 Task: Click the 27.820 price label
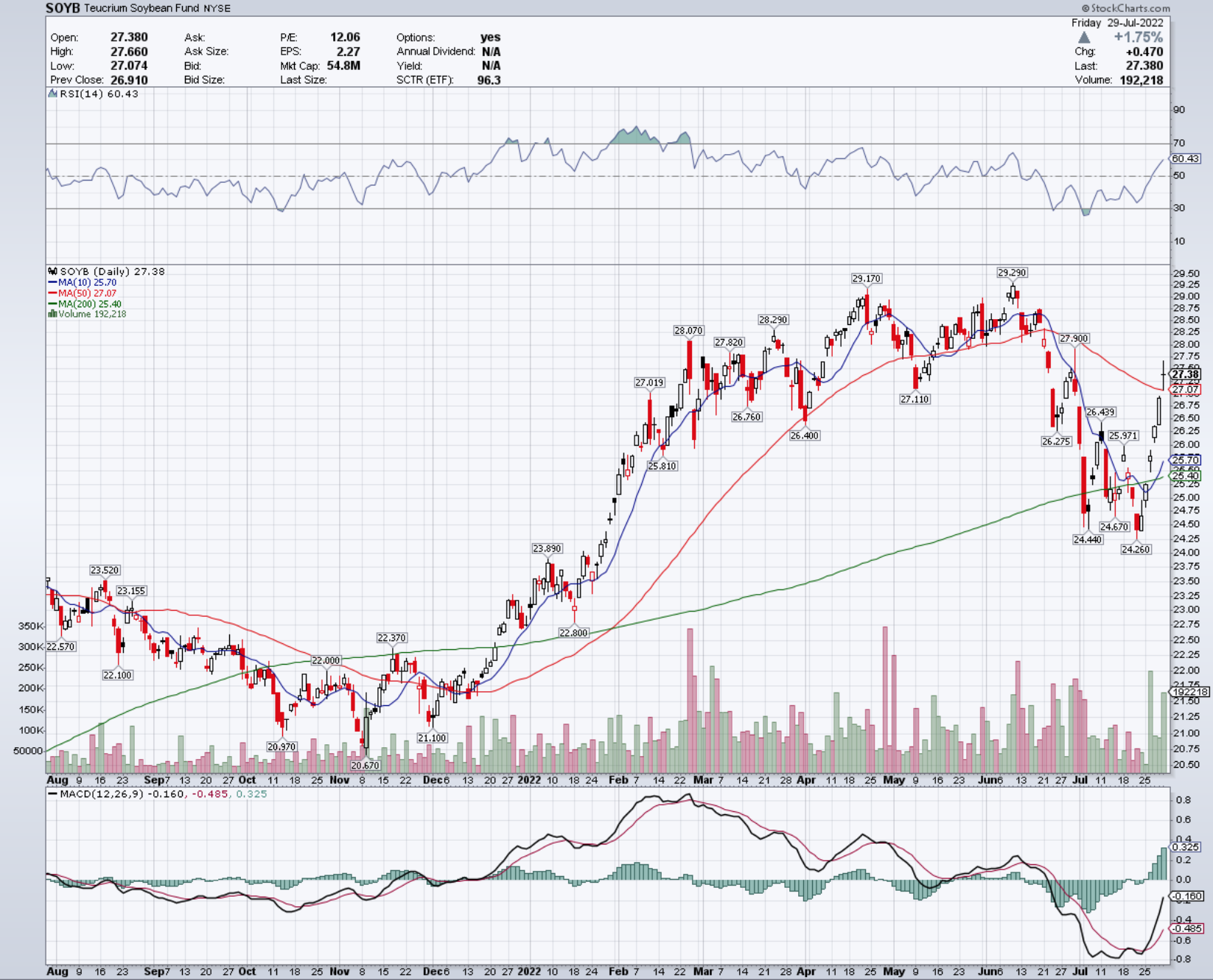tap(729, 343)
